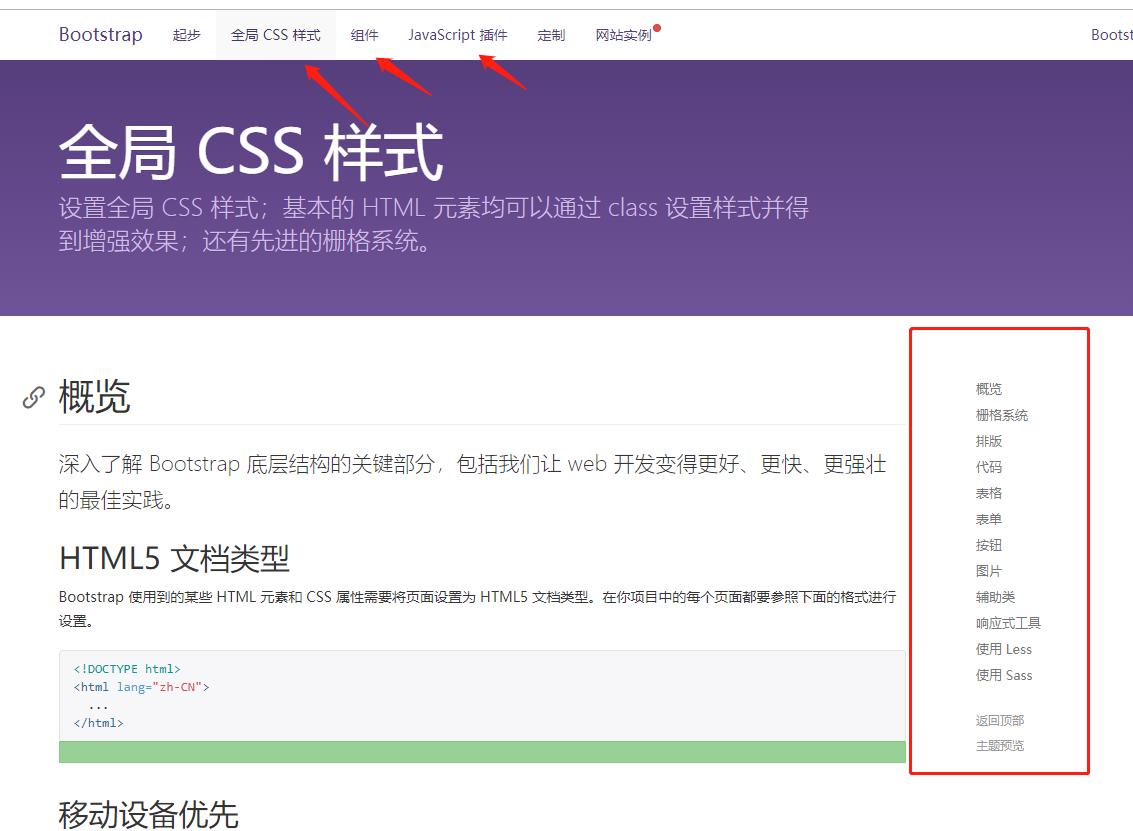Click the html lang="zh-CN" code line
Screen dimensions: 1133x831
142,687
